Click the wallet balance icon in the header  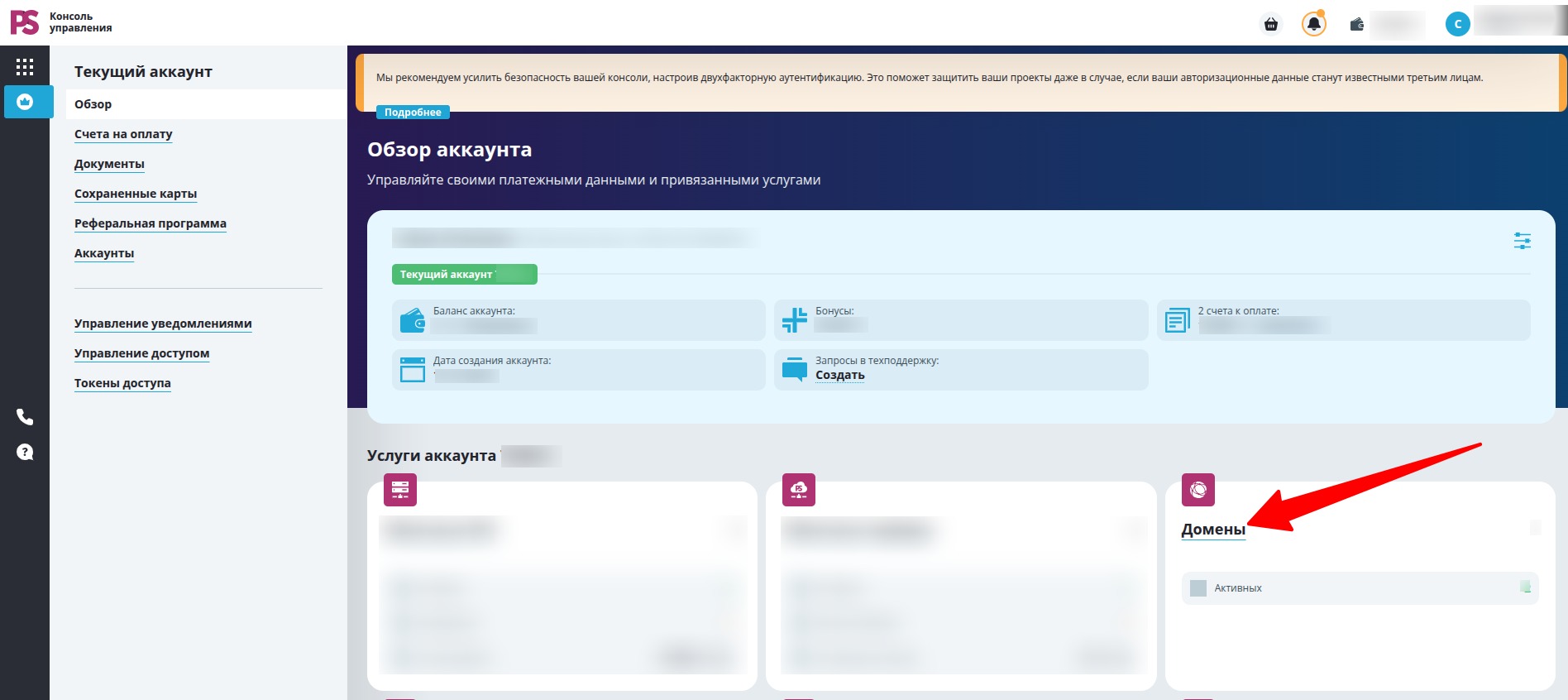[1357, 24]
